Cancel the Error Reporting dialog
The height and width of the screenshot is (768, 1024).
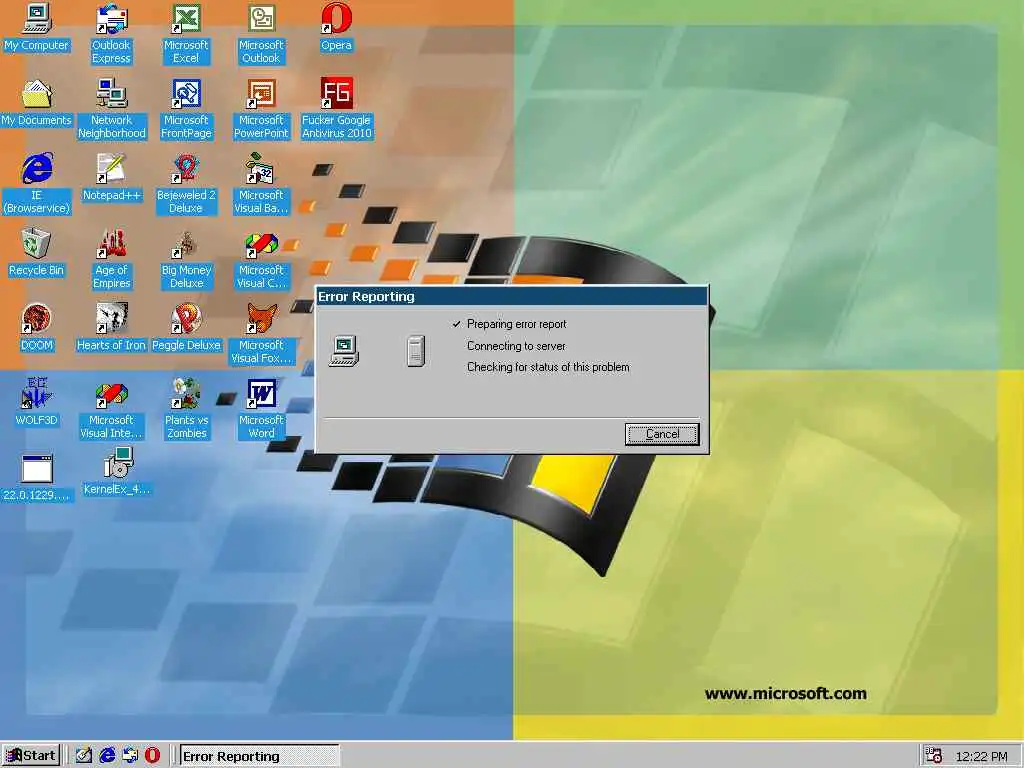662,434
